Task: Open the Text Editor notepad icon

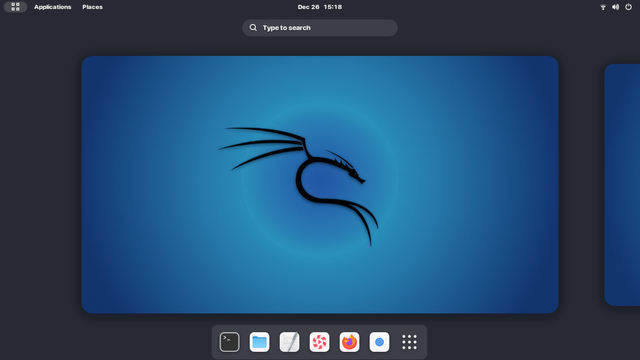Action: pyautogui.click(x=289, y=342)
